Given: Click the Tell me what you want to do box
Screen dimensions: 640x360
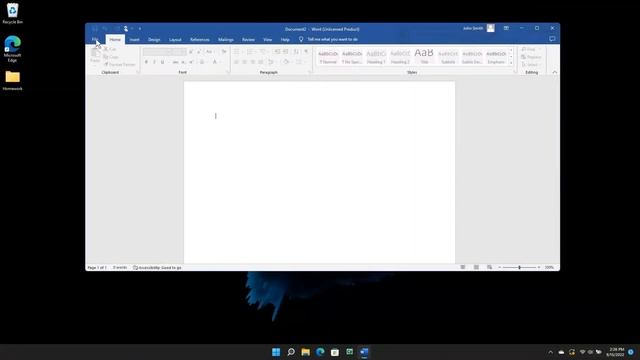Looking at the screenshot, I should pyautogui.click(x=329, y=39).
